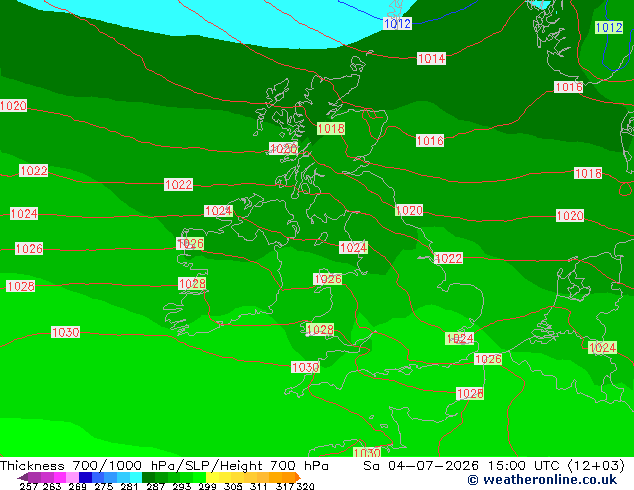Click the first yellow legend swatch
The height and width of the screenshot is (490, 634).
click(213, 477)
